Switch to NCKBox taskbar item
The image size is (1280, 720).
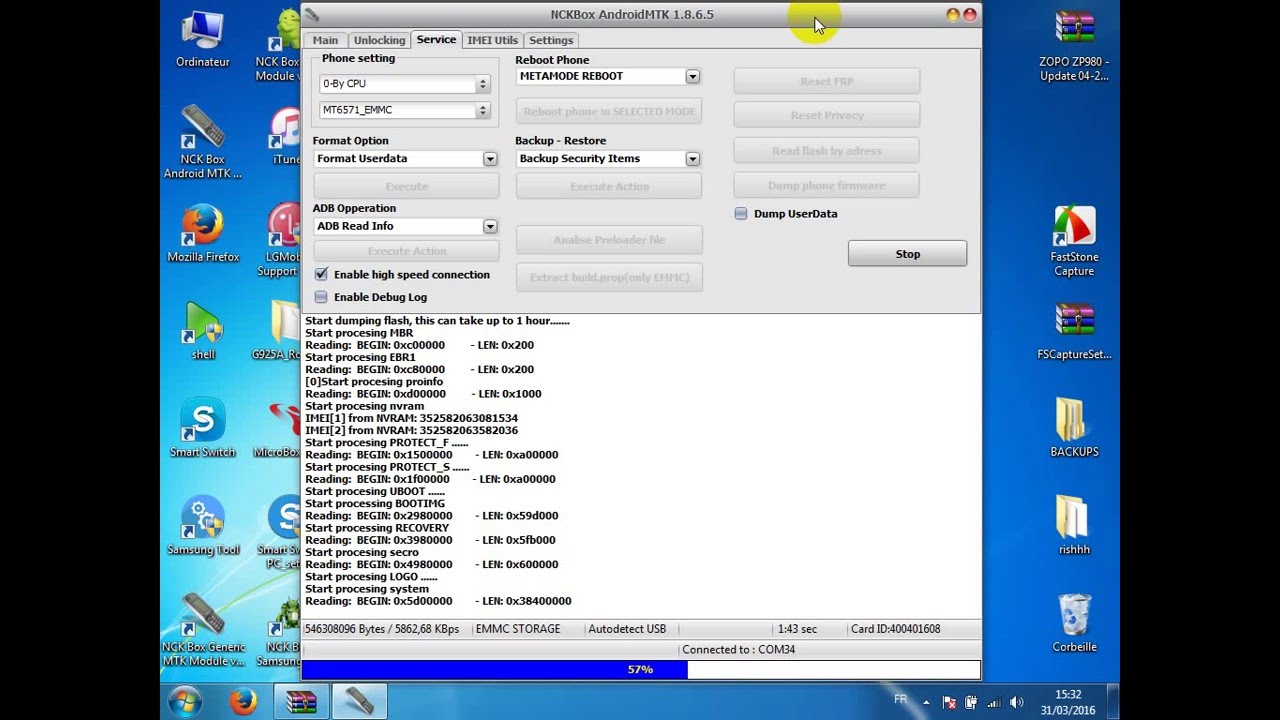coord(359,702)
